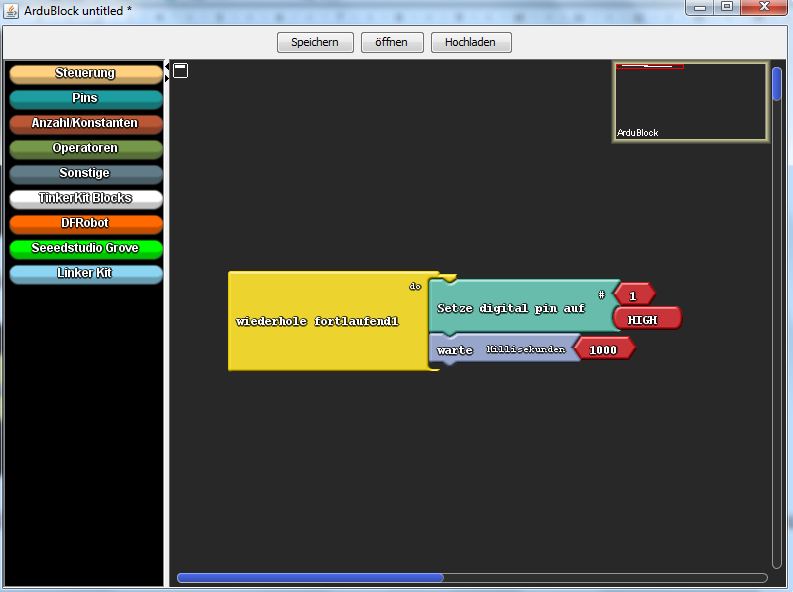Open the DFRobot block category
Viewport: 793px width, 592px height.
point(85,223)
